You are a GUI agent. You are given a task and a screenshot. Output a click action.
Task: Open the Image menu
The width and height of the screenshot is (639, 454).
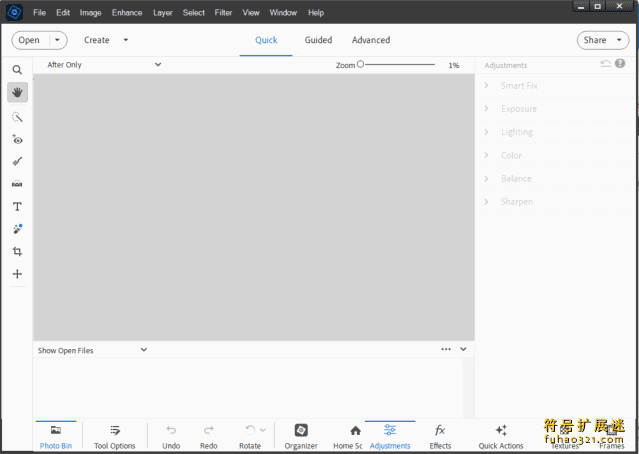pyautogui.click(x=90, y=13)
